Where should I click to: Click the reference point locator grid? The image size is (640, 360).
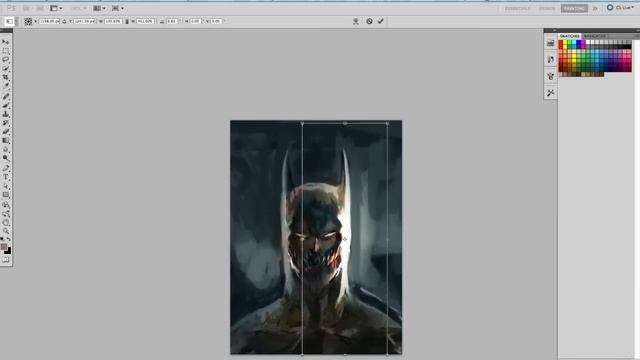[x=28, y=21]
